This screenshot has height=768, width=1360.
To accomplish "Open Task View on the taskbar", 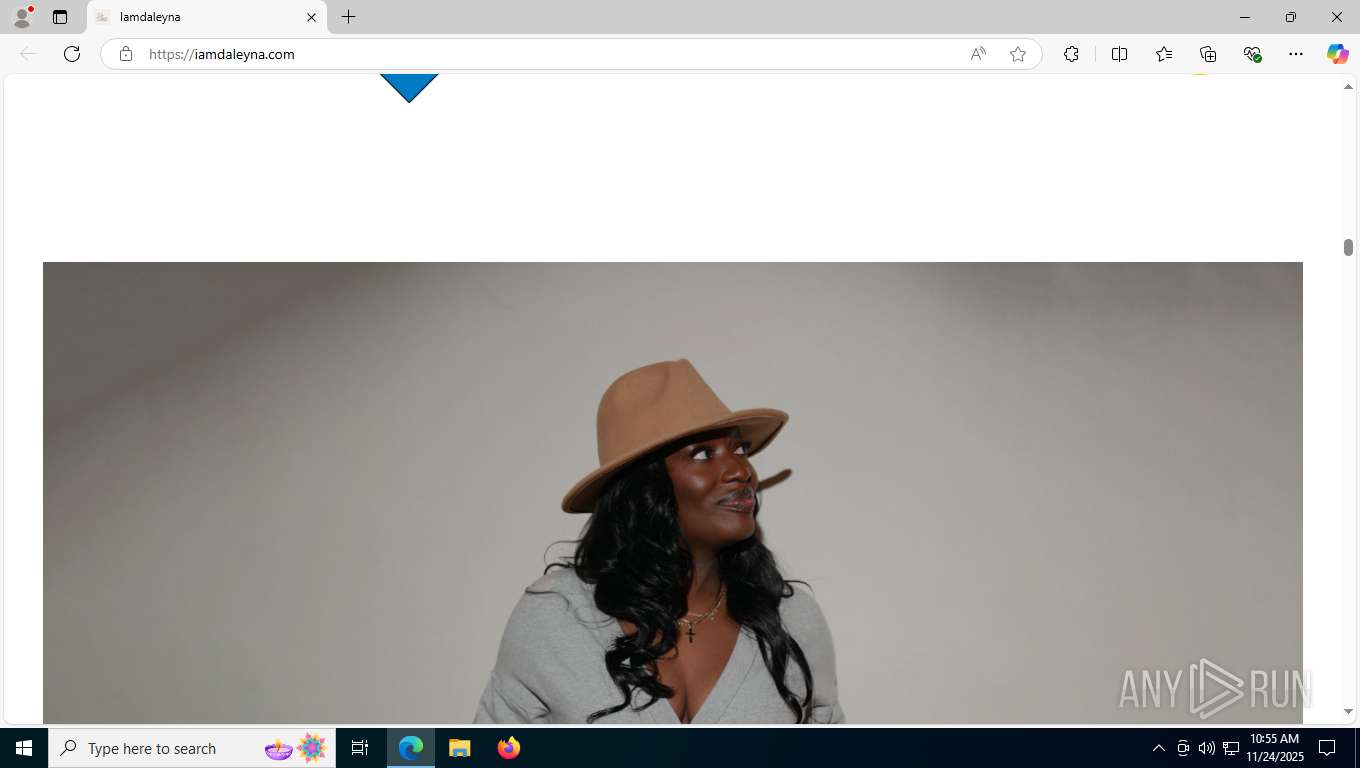I will (x=360, y=748).
